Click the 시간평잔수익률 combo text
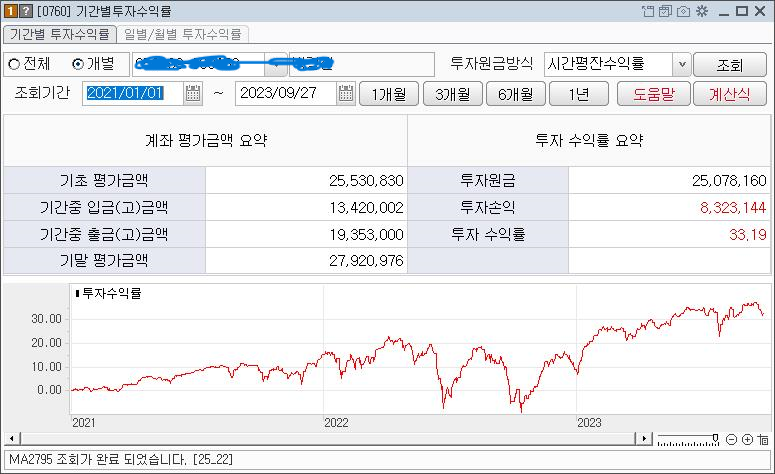Image resolution: width=775 pixels, height=474 pixels. coord(596,64)
